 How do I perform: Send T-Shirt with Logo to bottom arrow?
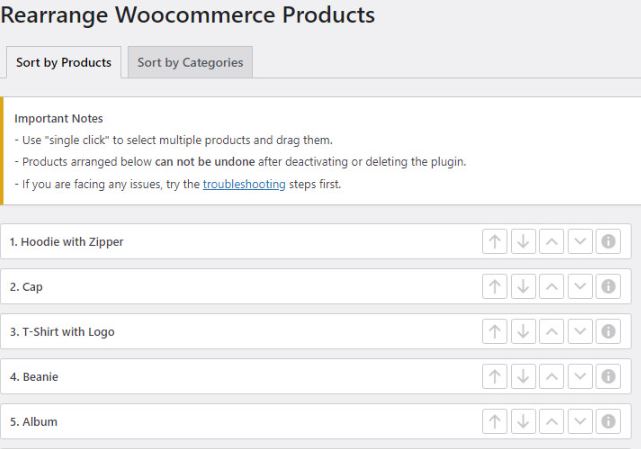pos(523,332)
